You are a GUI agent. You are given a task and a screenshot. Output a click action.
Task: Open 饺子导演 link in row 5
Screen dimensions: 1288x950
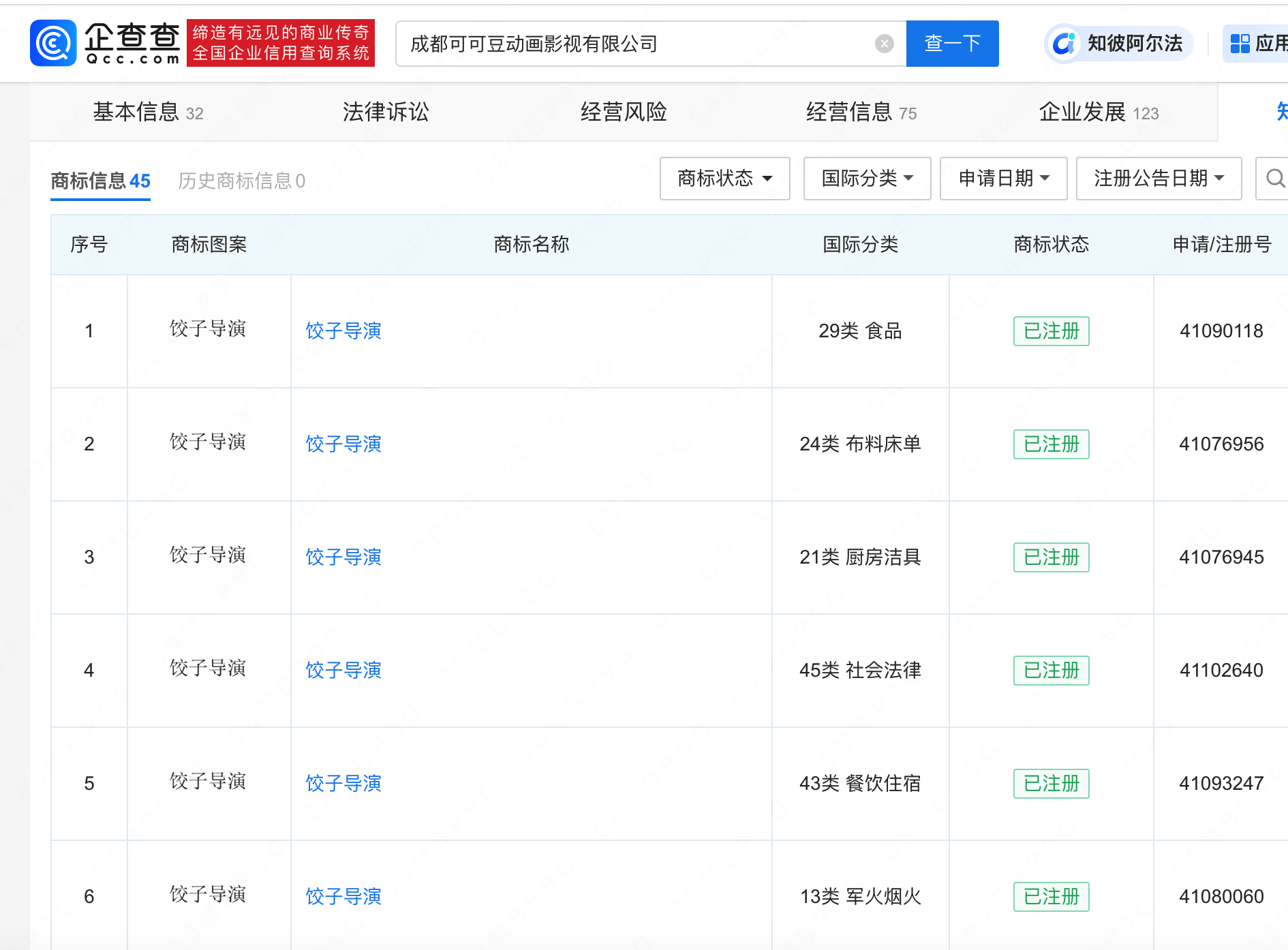[x=343, y=784]
